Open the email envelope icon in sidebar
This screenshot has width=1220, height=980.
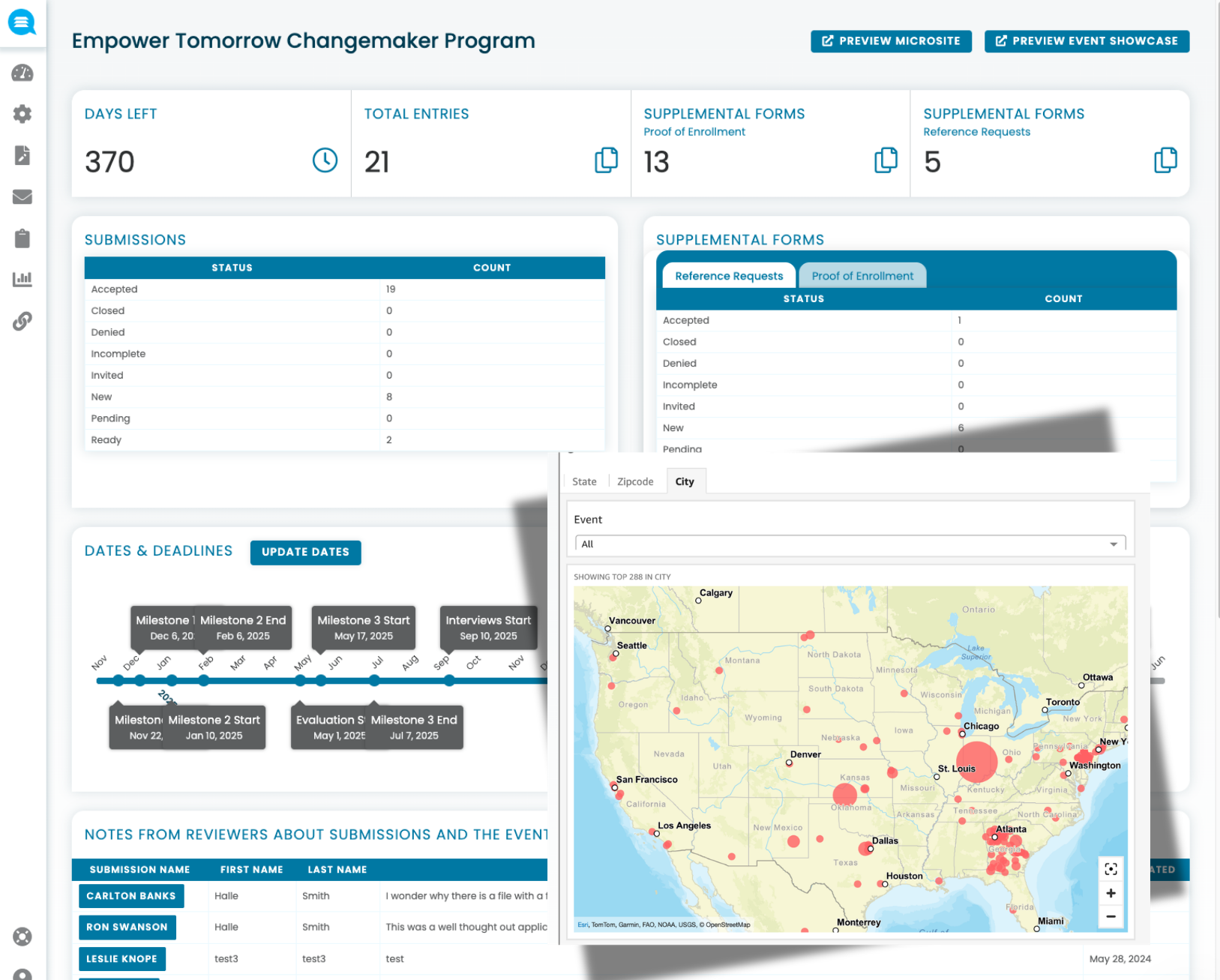tap(22, 196)
